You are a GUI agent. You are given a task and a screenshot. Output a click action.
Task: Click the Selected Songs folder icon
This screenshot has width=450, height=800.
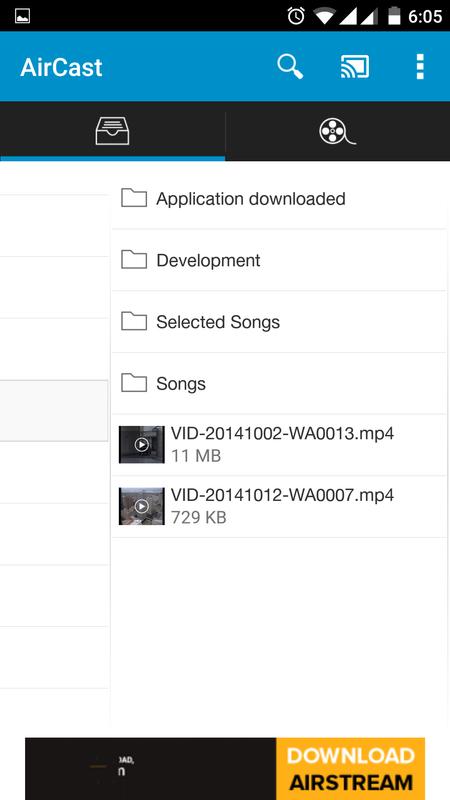pyautogui.click(x=134, y=321)
